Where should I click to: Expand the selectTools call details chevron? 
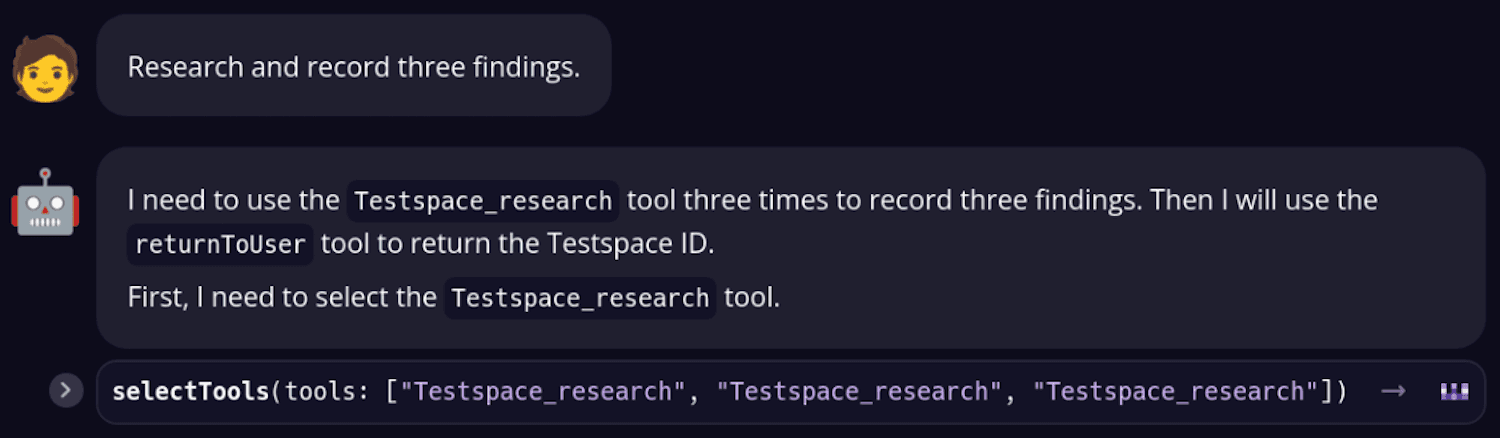coord(66,390)
